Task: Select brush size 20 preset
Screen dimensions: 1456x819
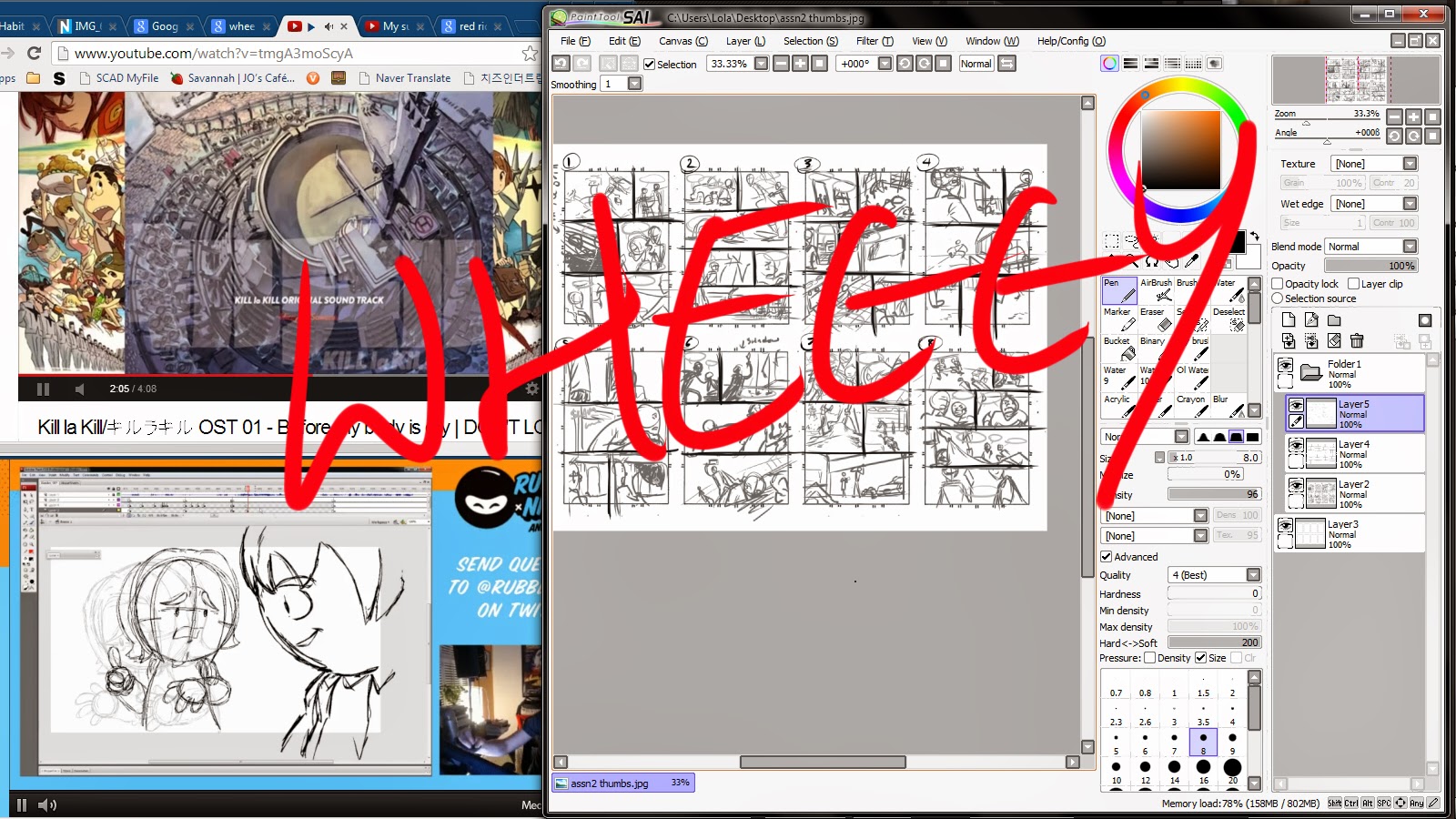Action: pyautogui.click(x=1232, y=771)
